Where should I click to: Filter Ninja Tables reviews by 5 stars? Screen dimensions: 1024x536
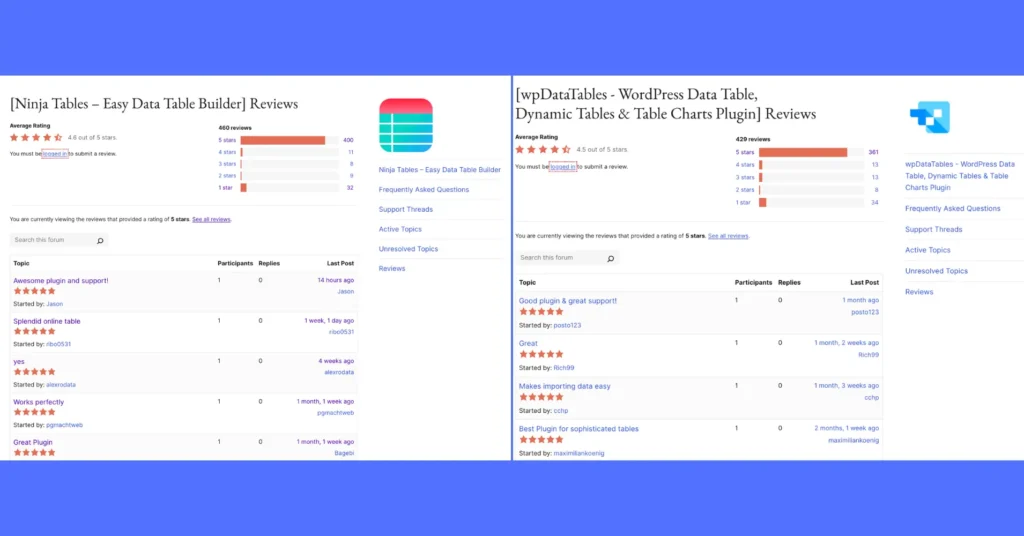point(227,140)
